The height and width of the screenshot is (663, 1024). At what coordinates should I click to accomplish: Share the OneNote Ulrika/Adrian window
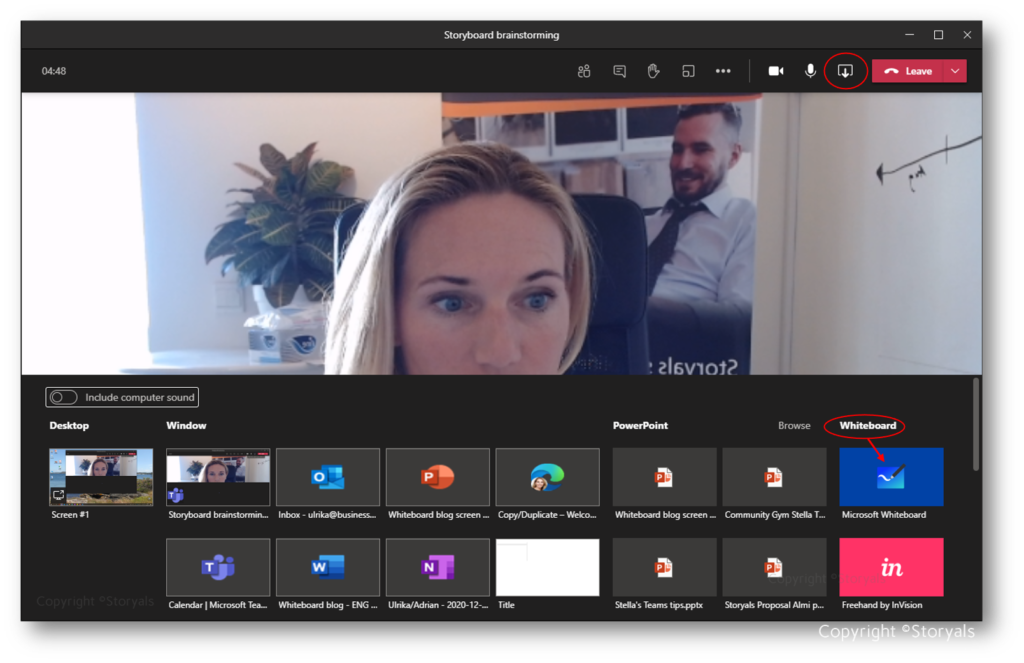(438, 567)
